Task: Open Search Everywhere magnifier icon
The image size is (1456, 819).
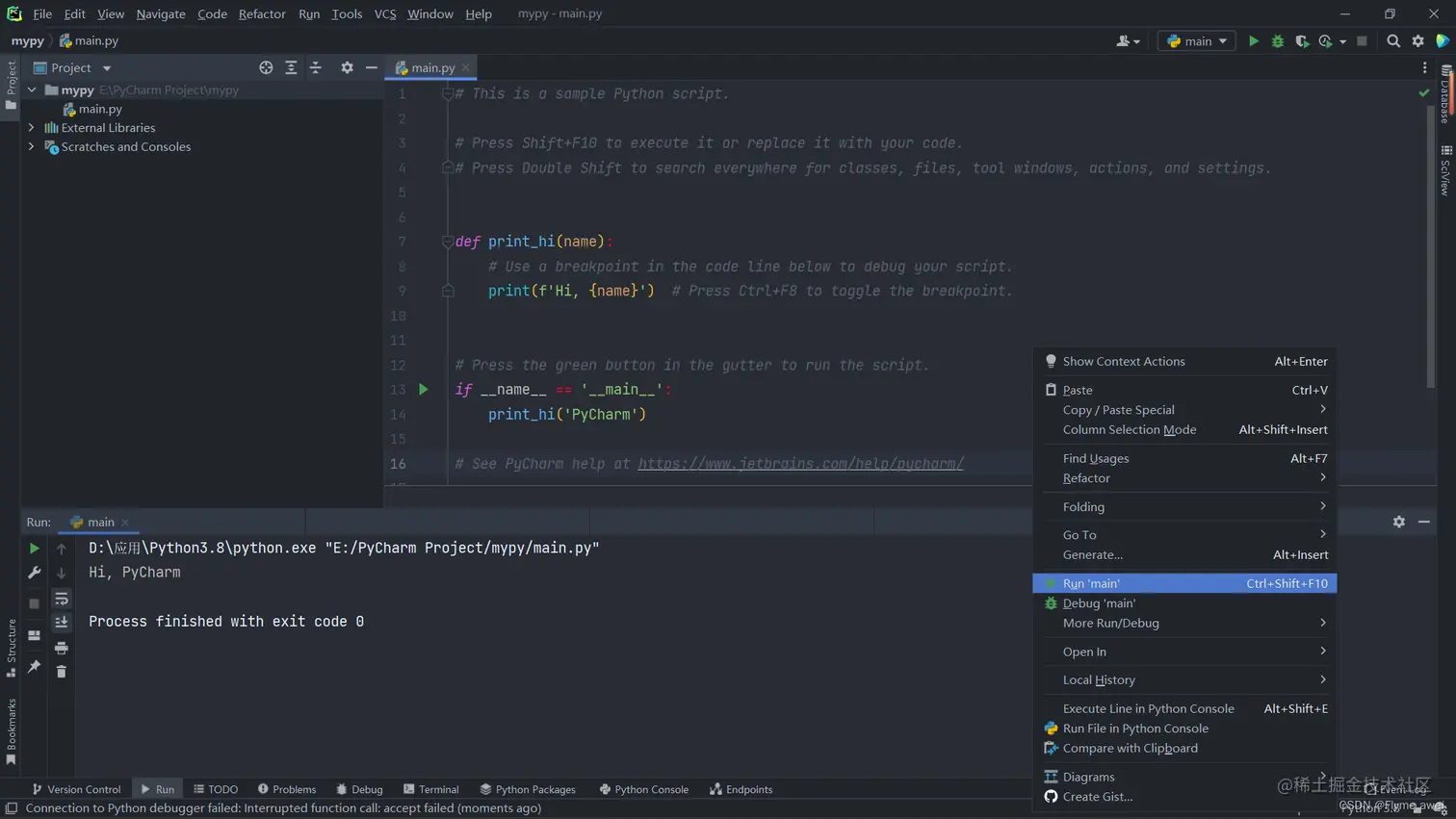Action: [1393, 41]
